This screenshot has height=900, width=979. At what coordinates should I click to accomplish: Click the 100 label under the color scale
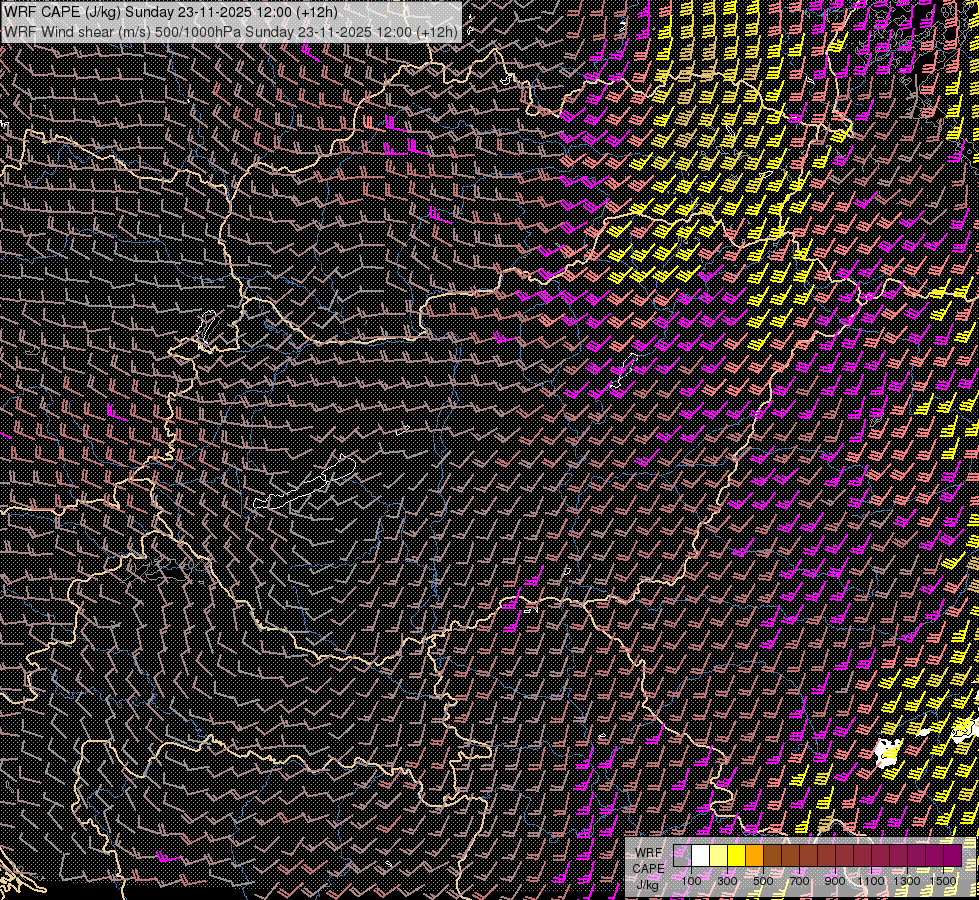click(x=691, y=881)
